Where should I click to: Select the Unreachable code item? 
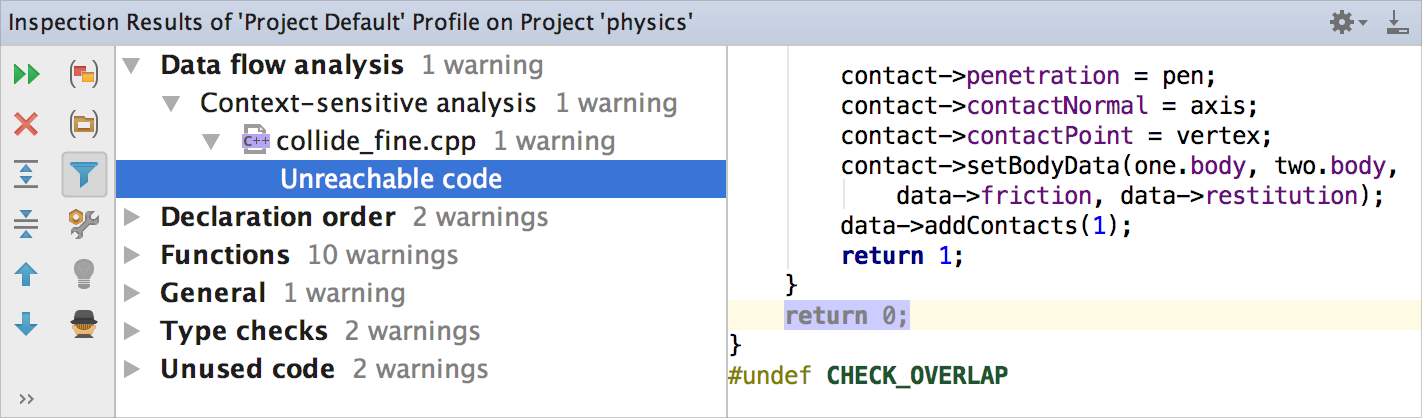pos(391,180)
